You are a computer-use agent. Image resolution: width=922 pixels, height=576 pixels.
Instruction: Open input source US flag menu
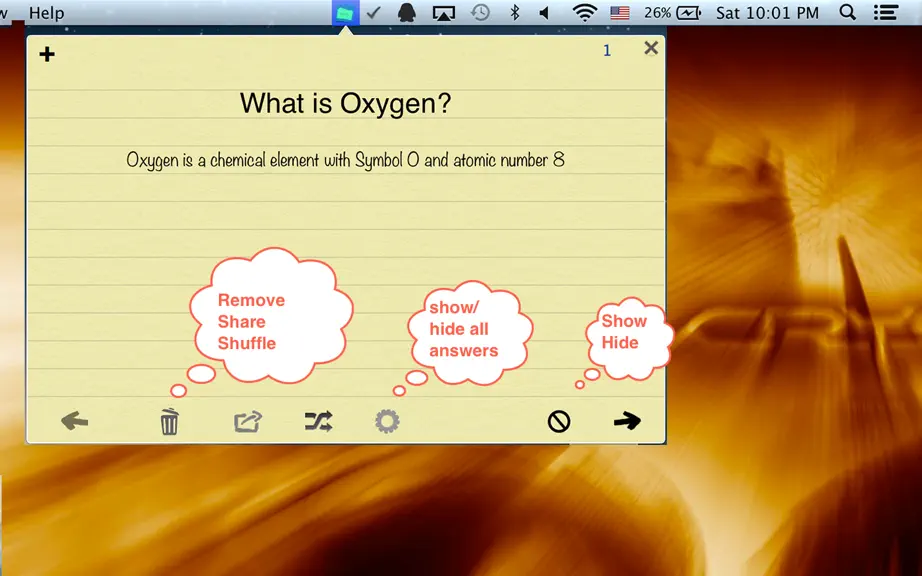(x=620, y=13)
